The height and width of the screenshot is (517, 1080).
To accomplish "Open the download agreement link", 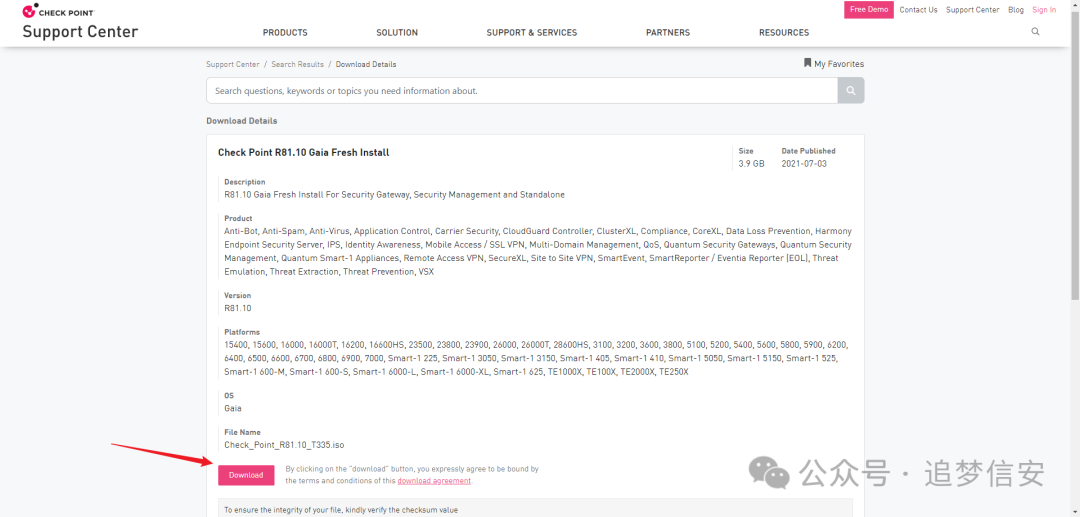I will pyautogui.click(x=434, y=481).
